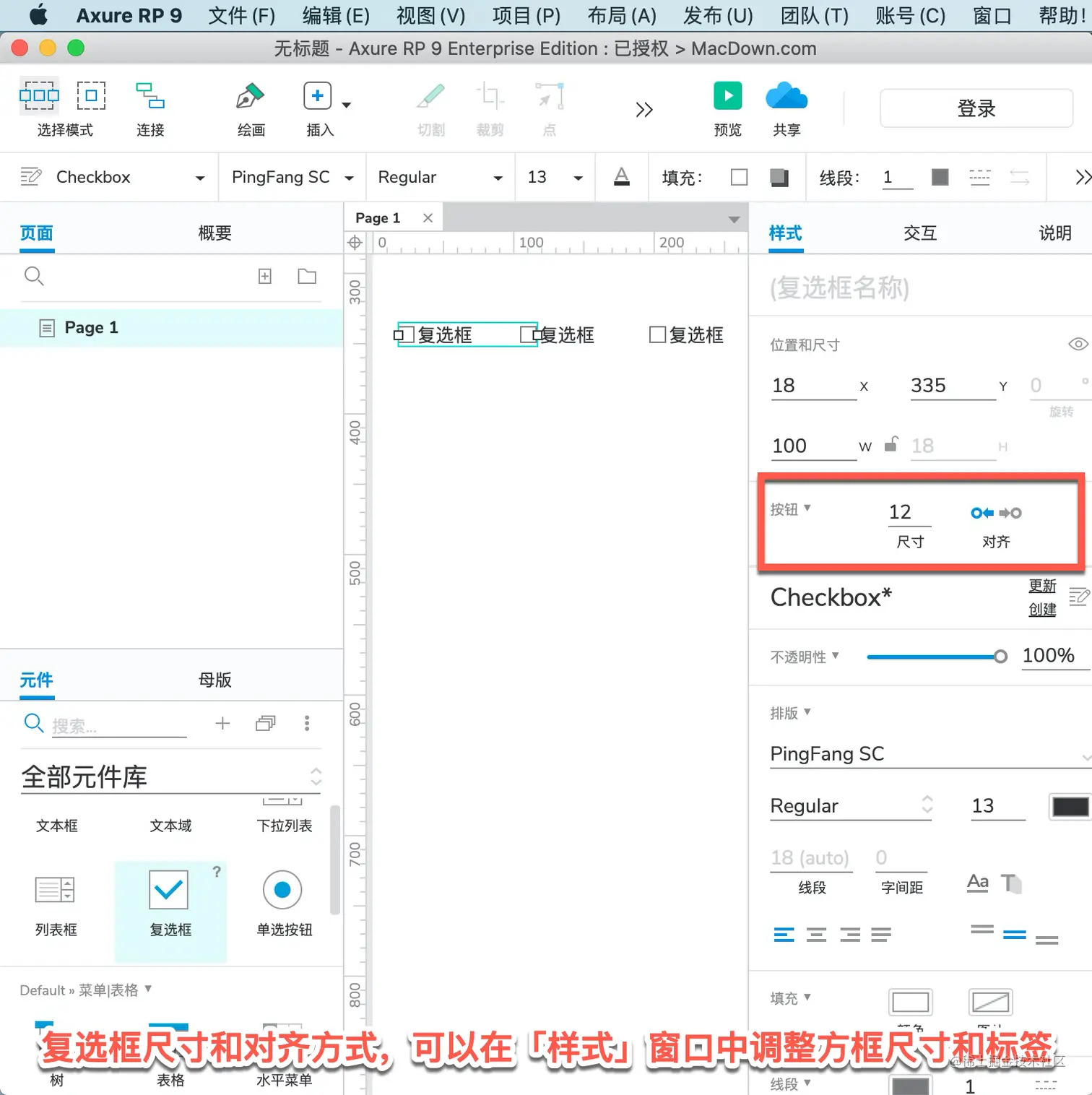Viewport: 1092px width, 1095px height.
Task: Open the Insert dropdown arrow
Action: pos(347,105)
